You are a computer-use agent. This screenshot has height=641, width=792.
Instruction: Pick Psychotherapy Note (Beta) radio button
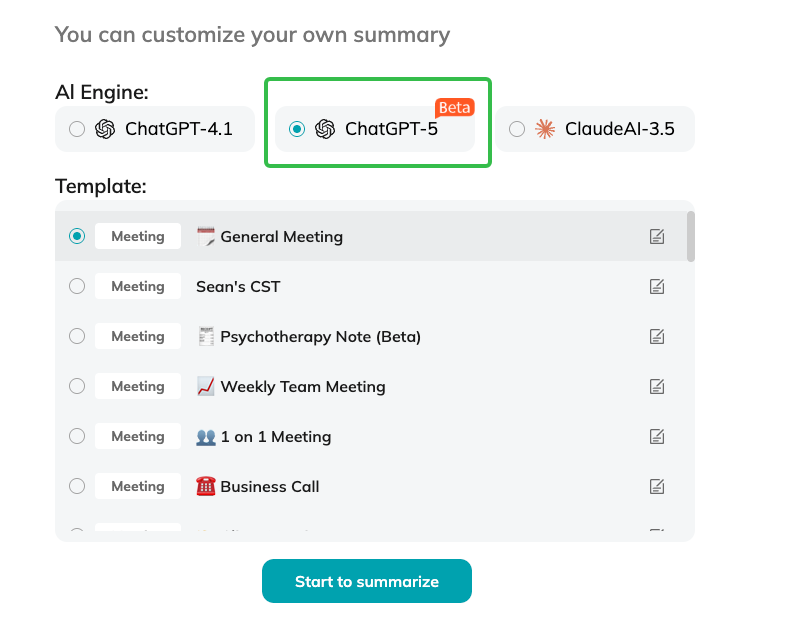click(77, 337)
